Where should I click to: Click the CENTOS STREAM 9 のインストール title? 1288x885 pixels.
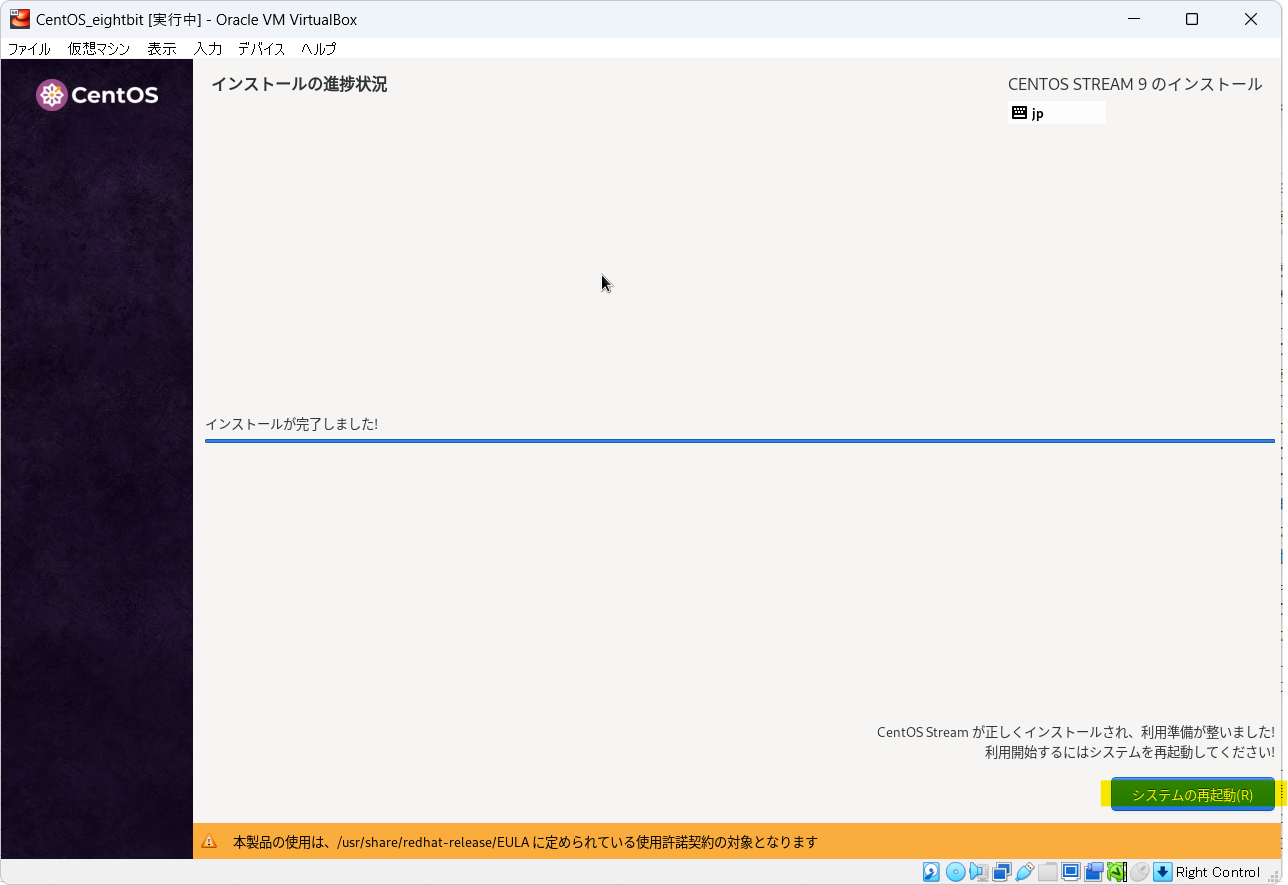(1135, 84)
